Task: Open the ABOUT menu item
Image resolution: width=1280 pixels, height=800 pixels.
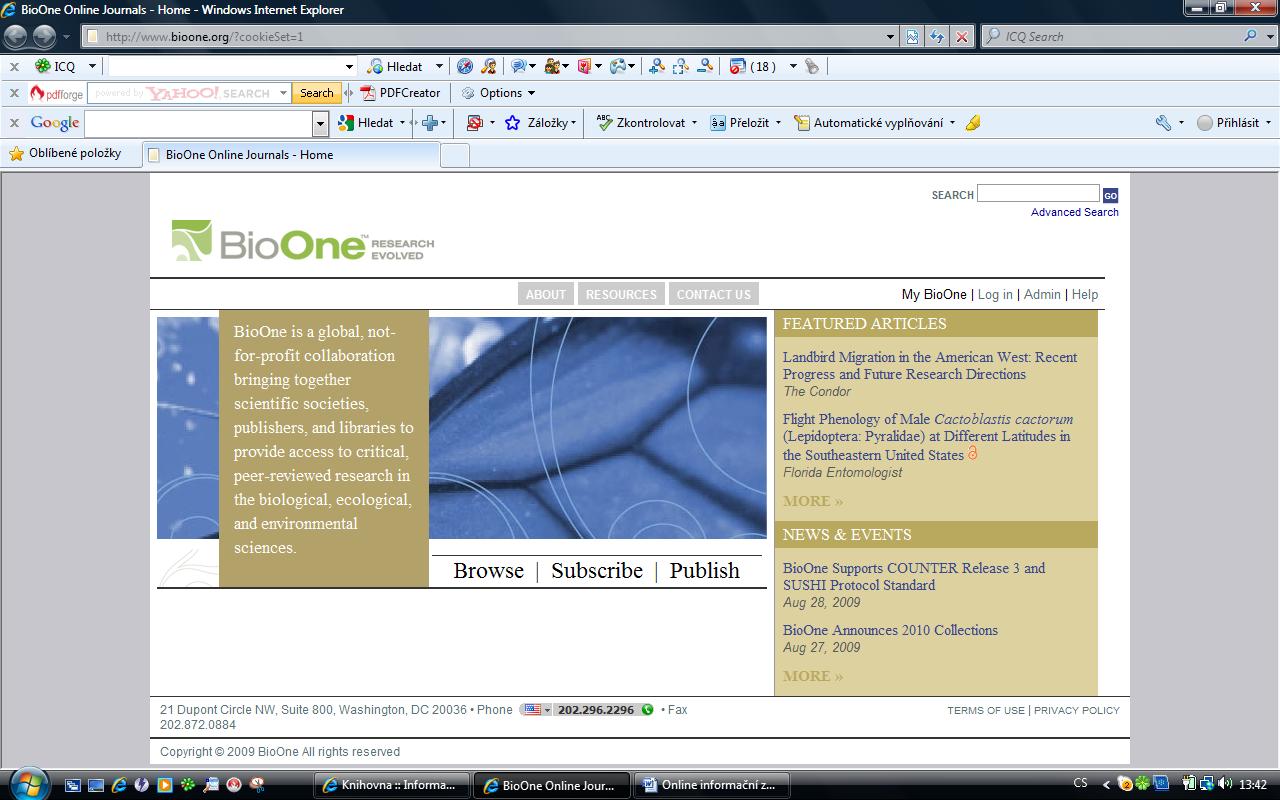Action: tap(546, 294)
